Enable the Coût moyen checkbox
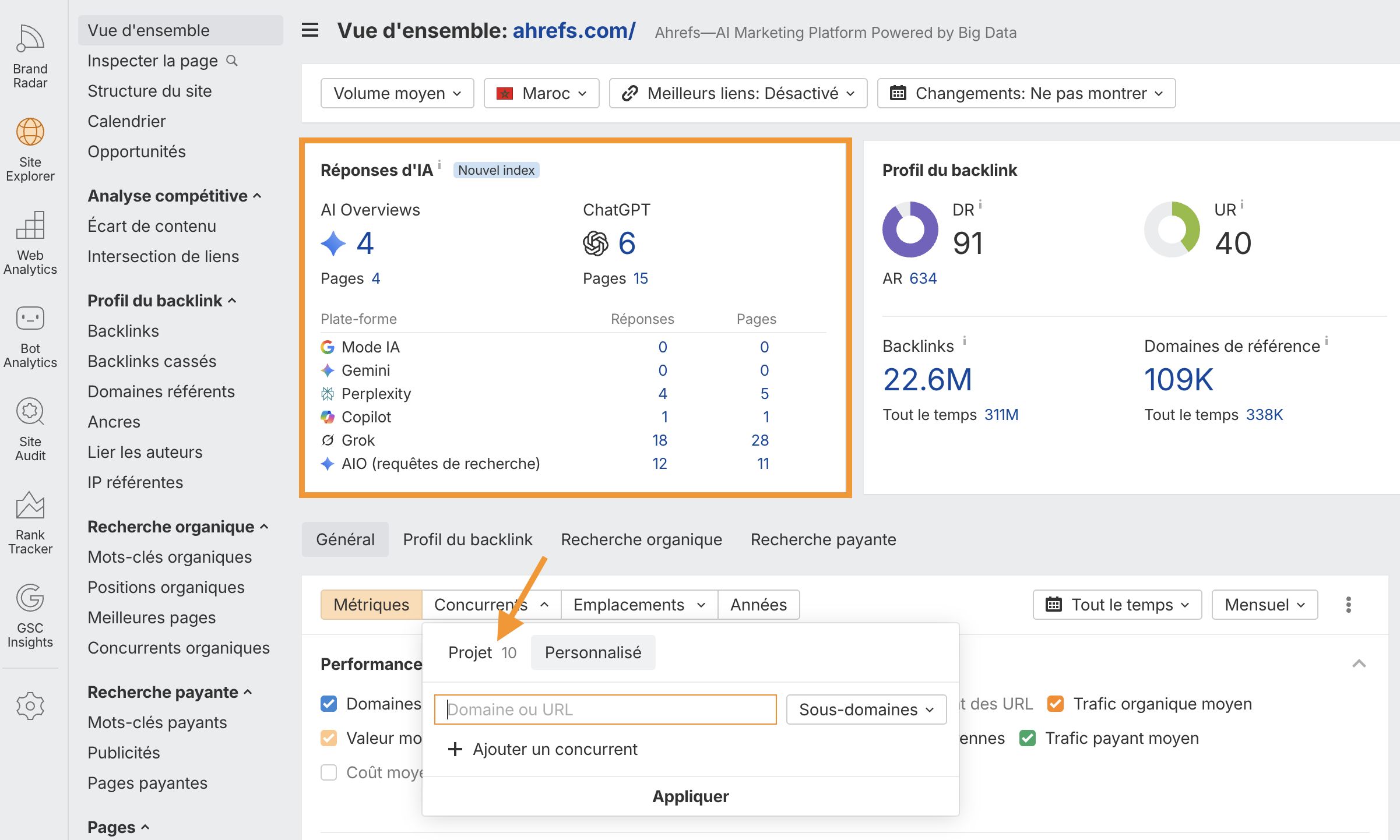The image size is (1400, 840). [329, 772]
